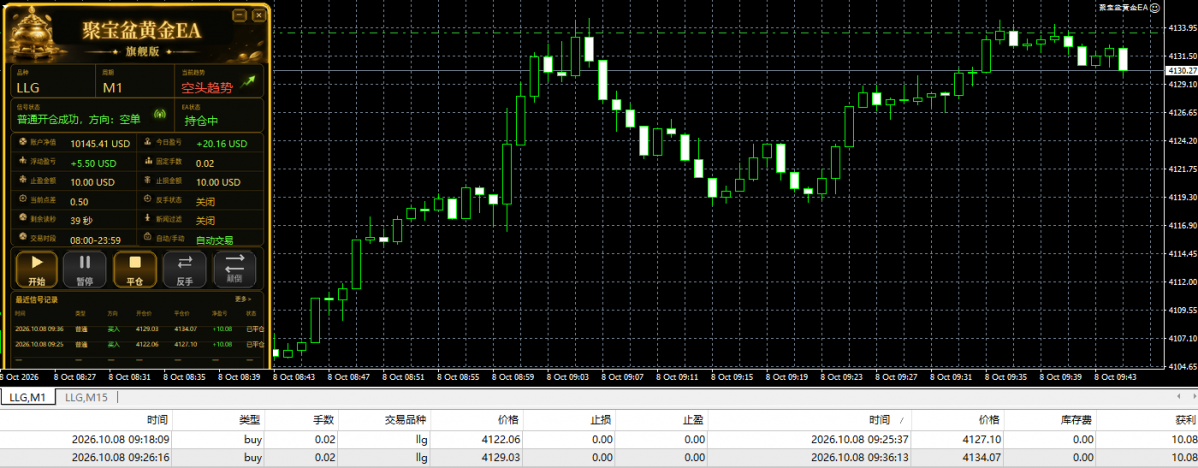This screenshot has width=1198, height=468.
Task: Click the signal record dated 2026.10.08 09:36
Action: pyautogui.click(x=138, y=328)
